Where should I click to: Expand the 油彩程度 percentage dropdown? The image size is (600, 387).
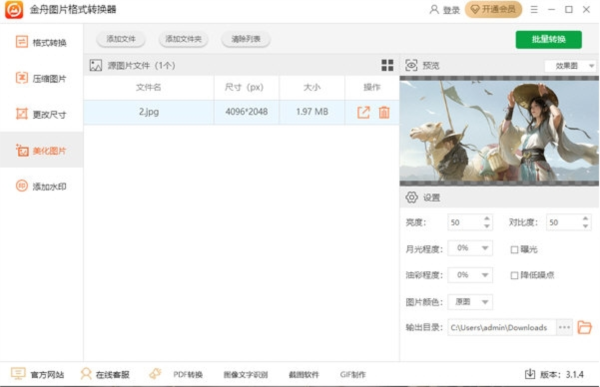pyautogui.click(x=470, y=275)
